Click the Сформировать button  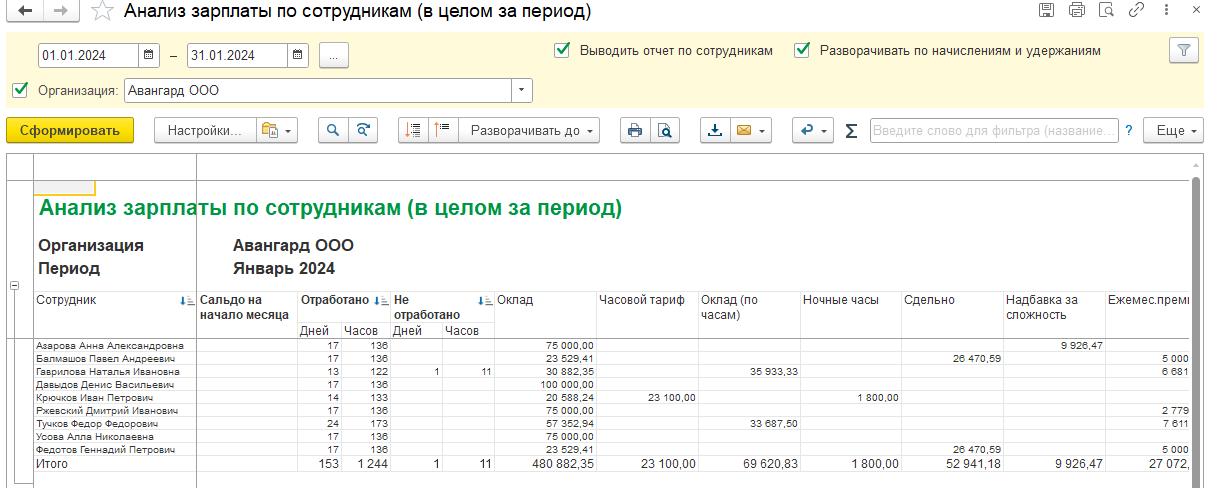[x=70, y=130]
